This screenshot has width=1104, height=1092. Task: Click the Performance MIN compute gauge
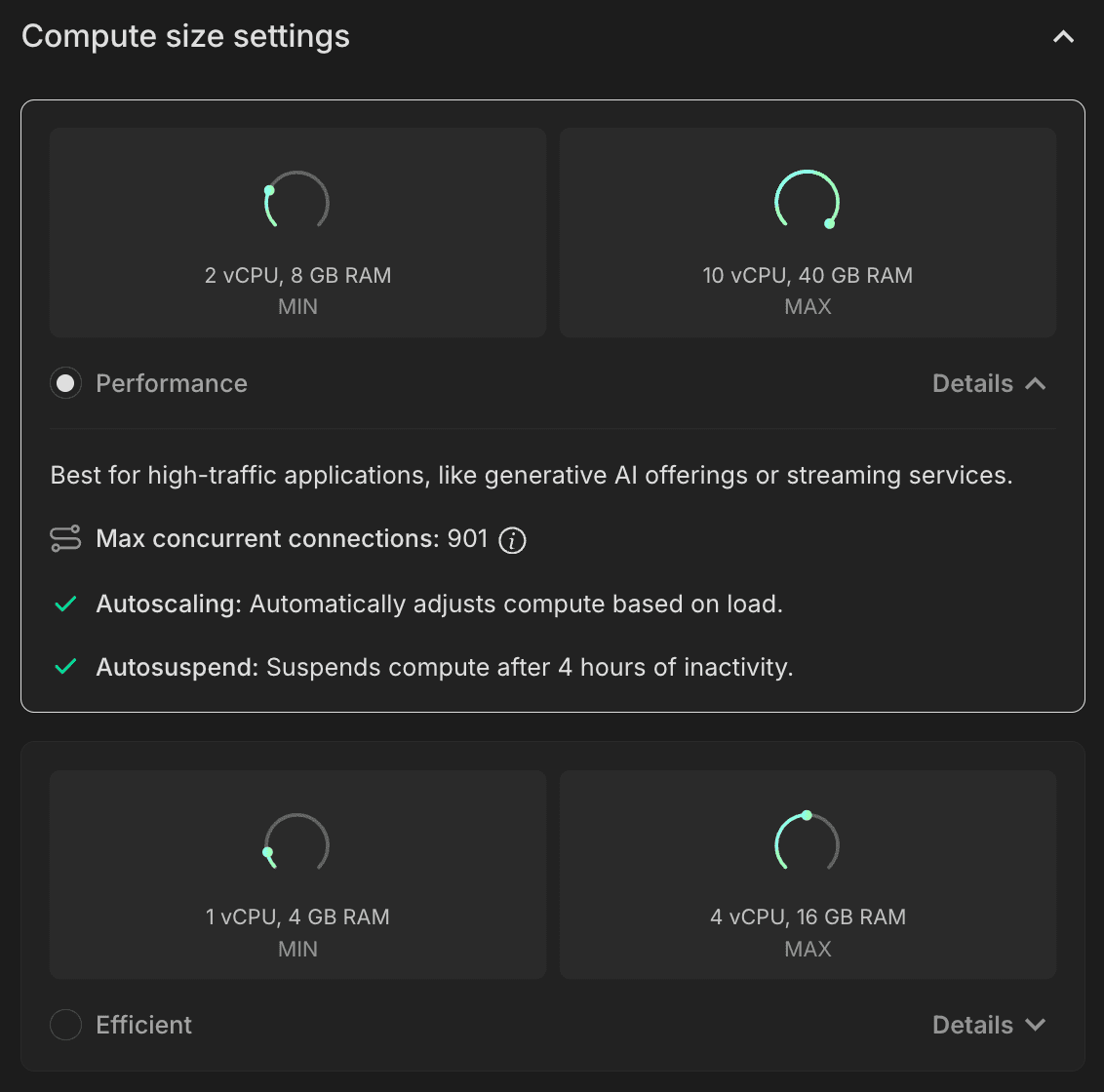tap(297, 201)
